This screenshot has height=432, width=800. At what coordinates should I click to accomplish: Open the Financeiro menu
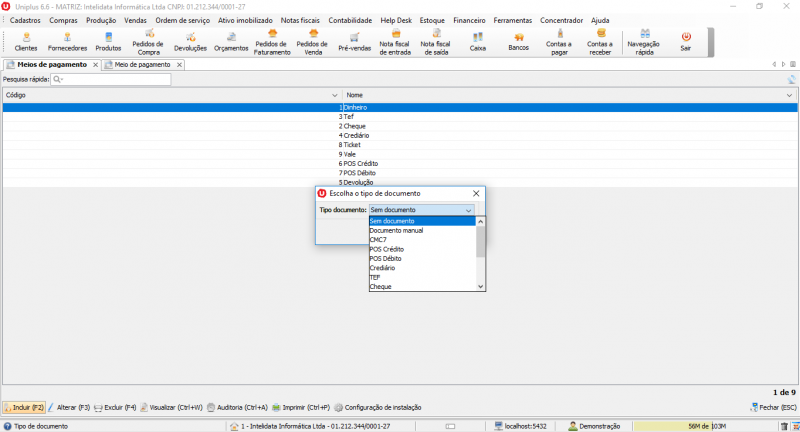pos(469,20)
